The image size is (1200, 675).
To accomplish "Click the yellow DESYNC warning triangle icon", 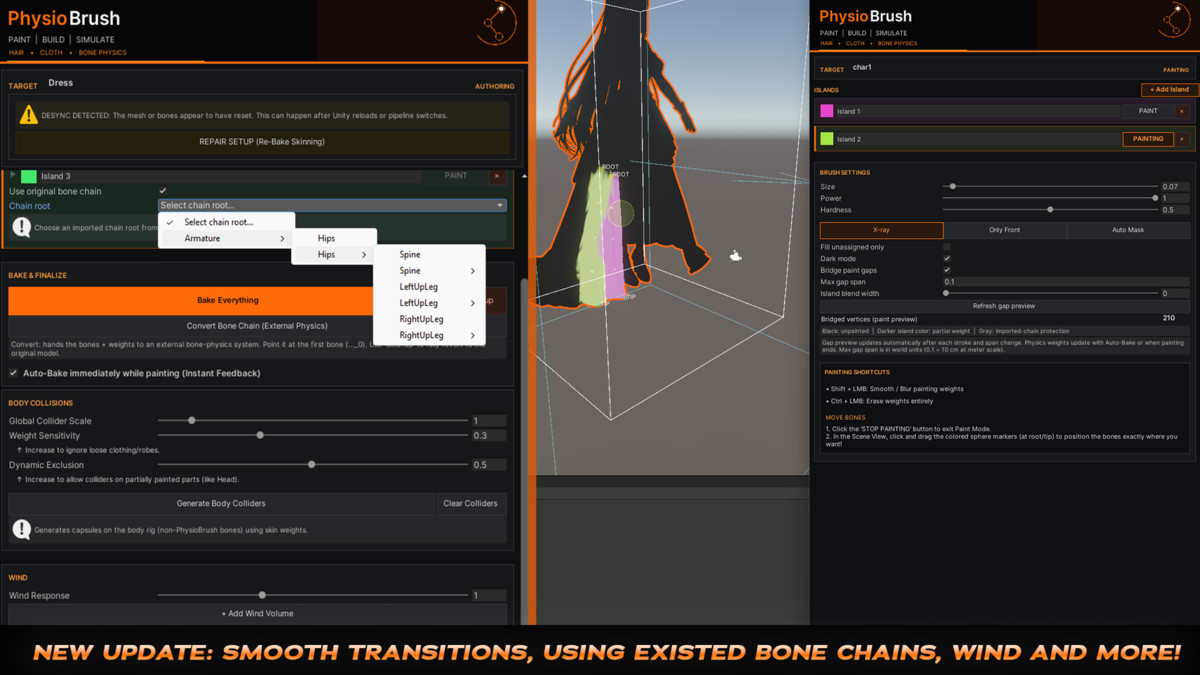I will pyautogui.click(x=28, y=115).
